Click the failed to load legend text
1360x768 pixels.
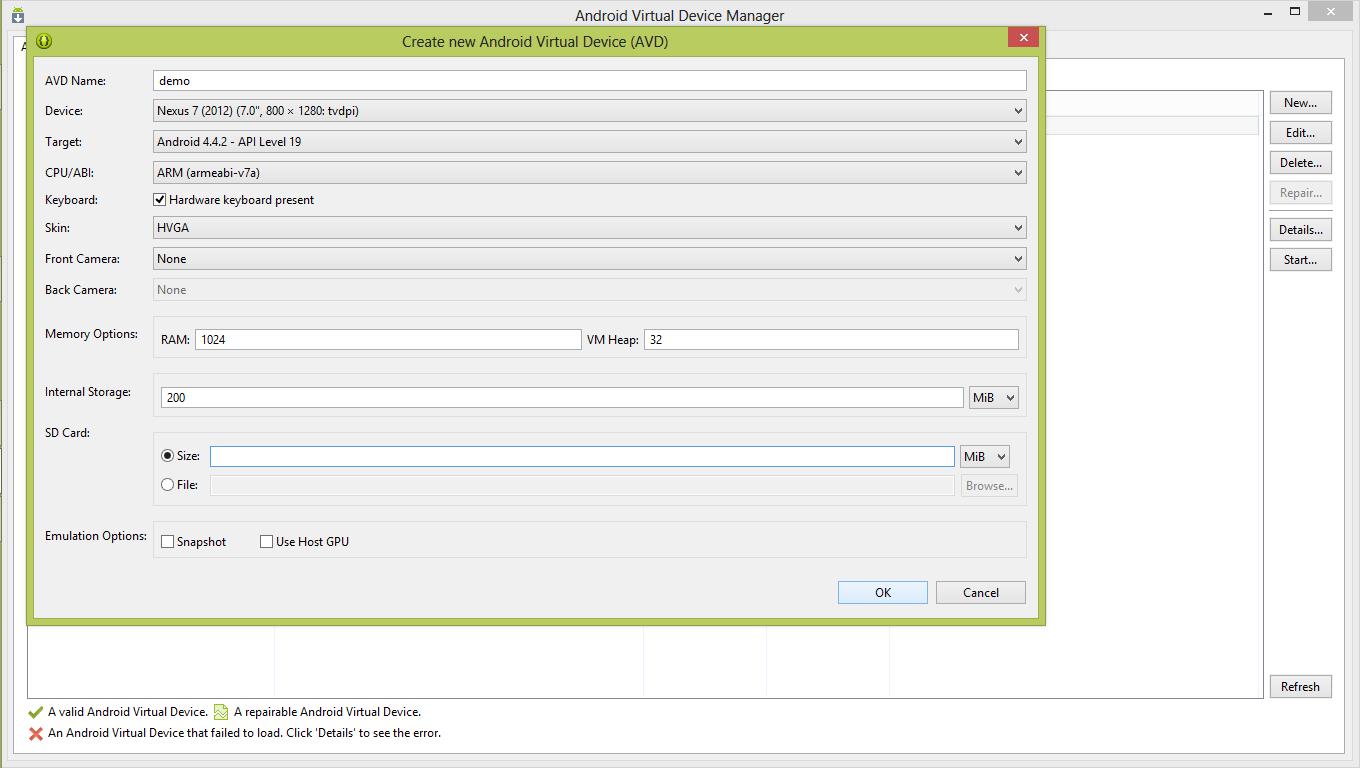245,733
